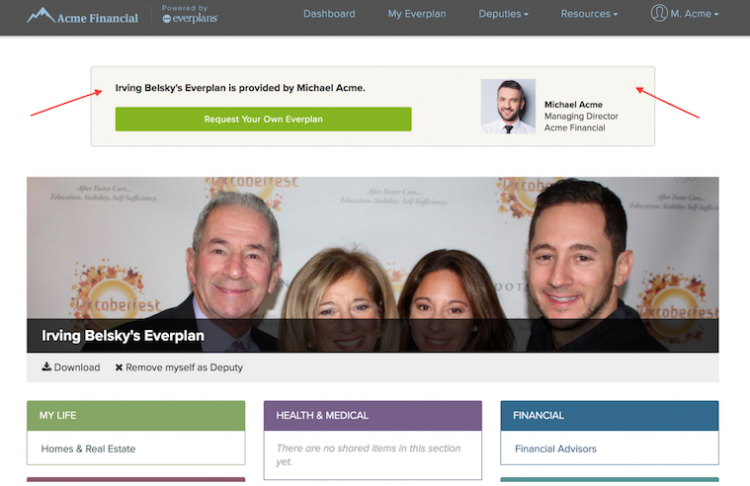This screenshot has width=750, height=486.
Task: Click the Request Your Own Everplan button
Action: [x=263, y=119]
